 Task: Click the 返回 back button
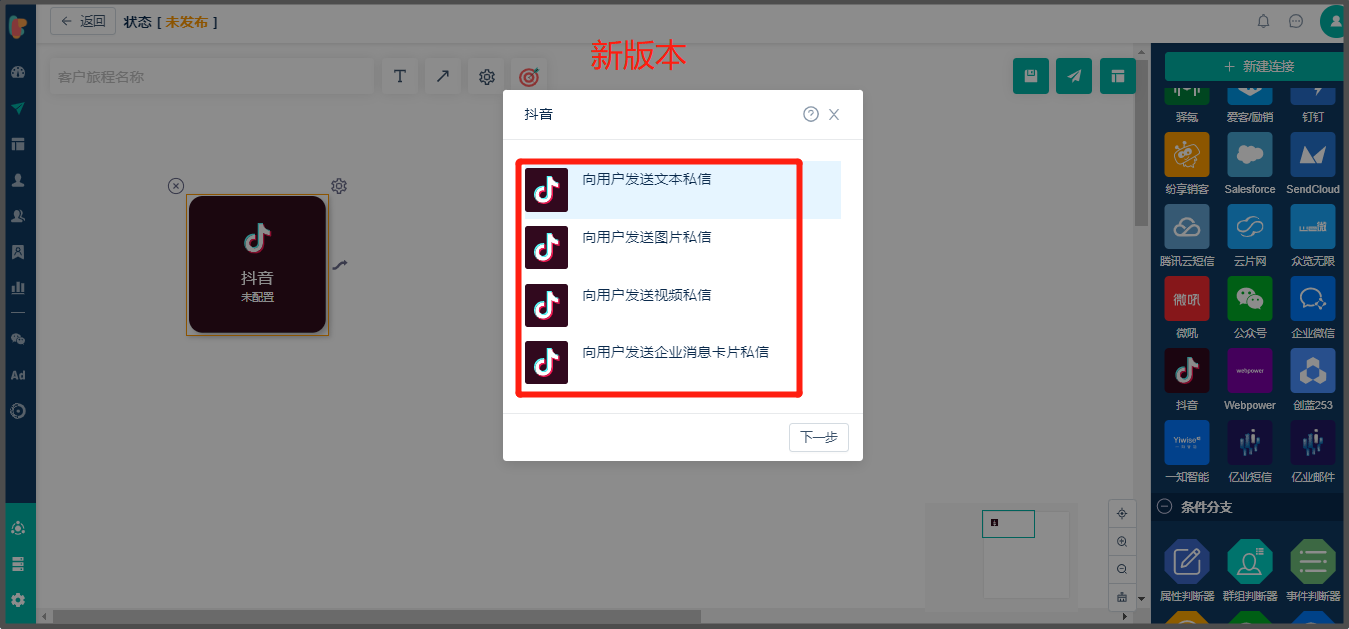(x=83, y=21)
